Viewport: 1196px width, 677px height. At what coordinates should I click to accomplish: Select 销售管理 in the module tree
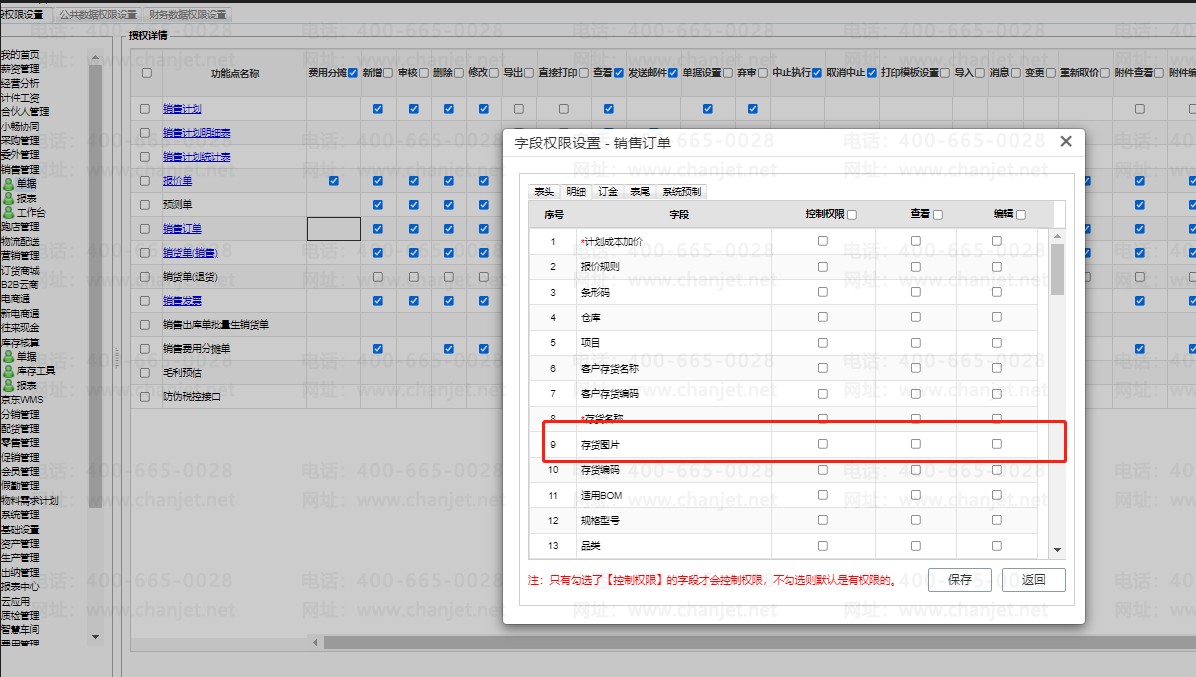point(20,169)
